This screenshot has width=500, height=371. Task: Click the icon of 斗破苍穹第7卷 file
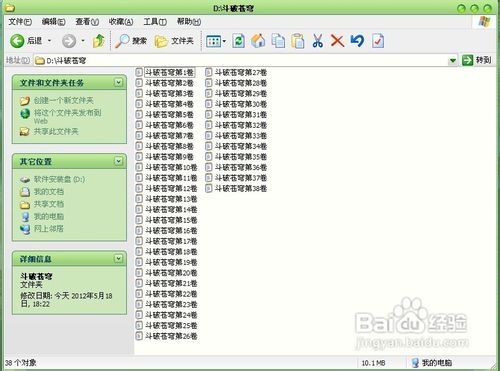[x=139, y=136]
